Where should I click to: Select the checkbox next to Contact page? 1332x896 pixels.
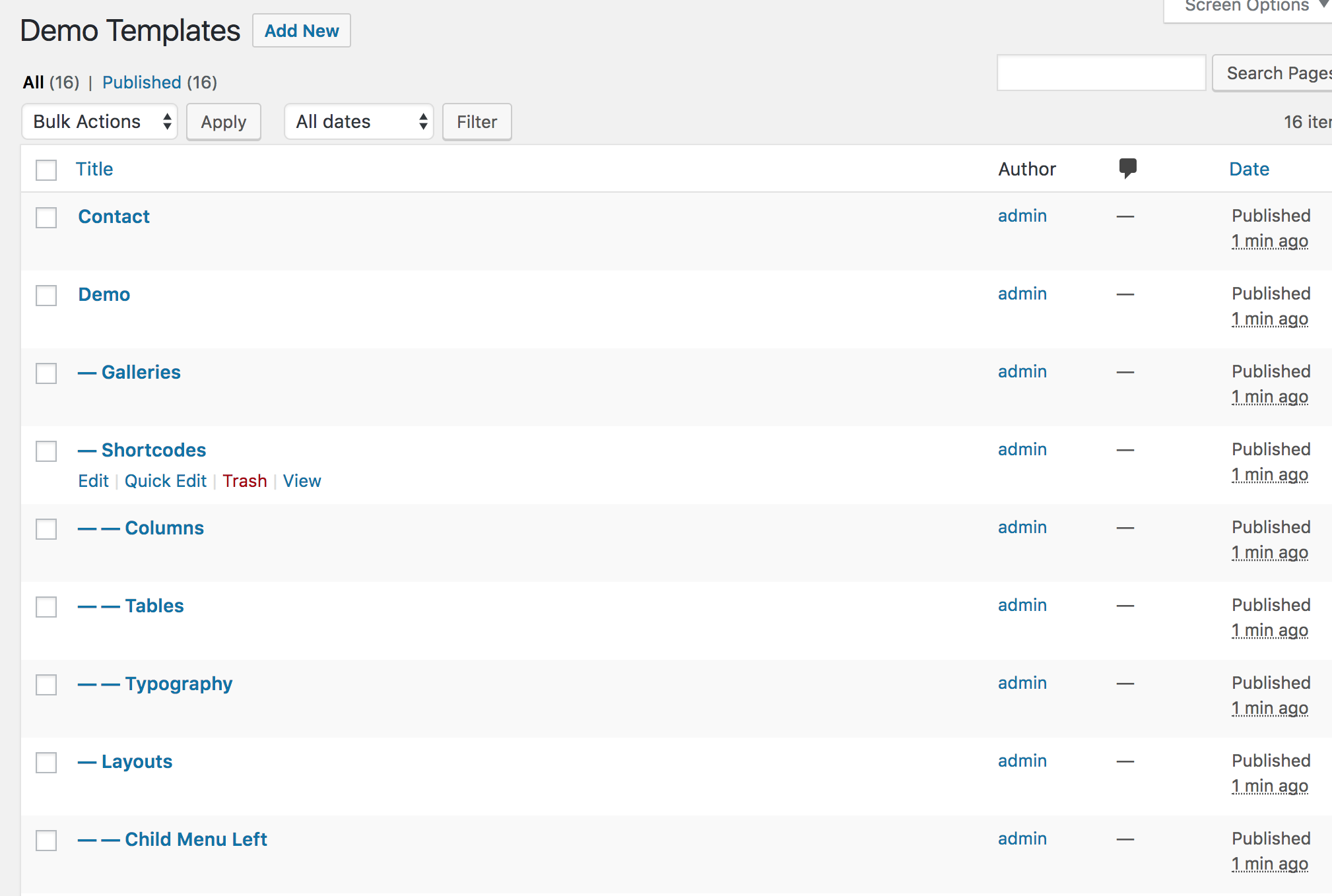click(46, 216)
